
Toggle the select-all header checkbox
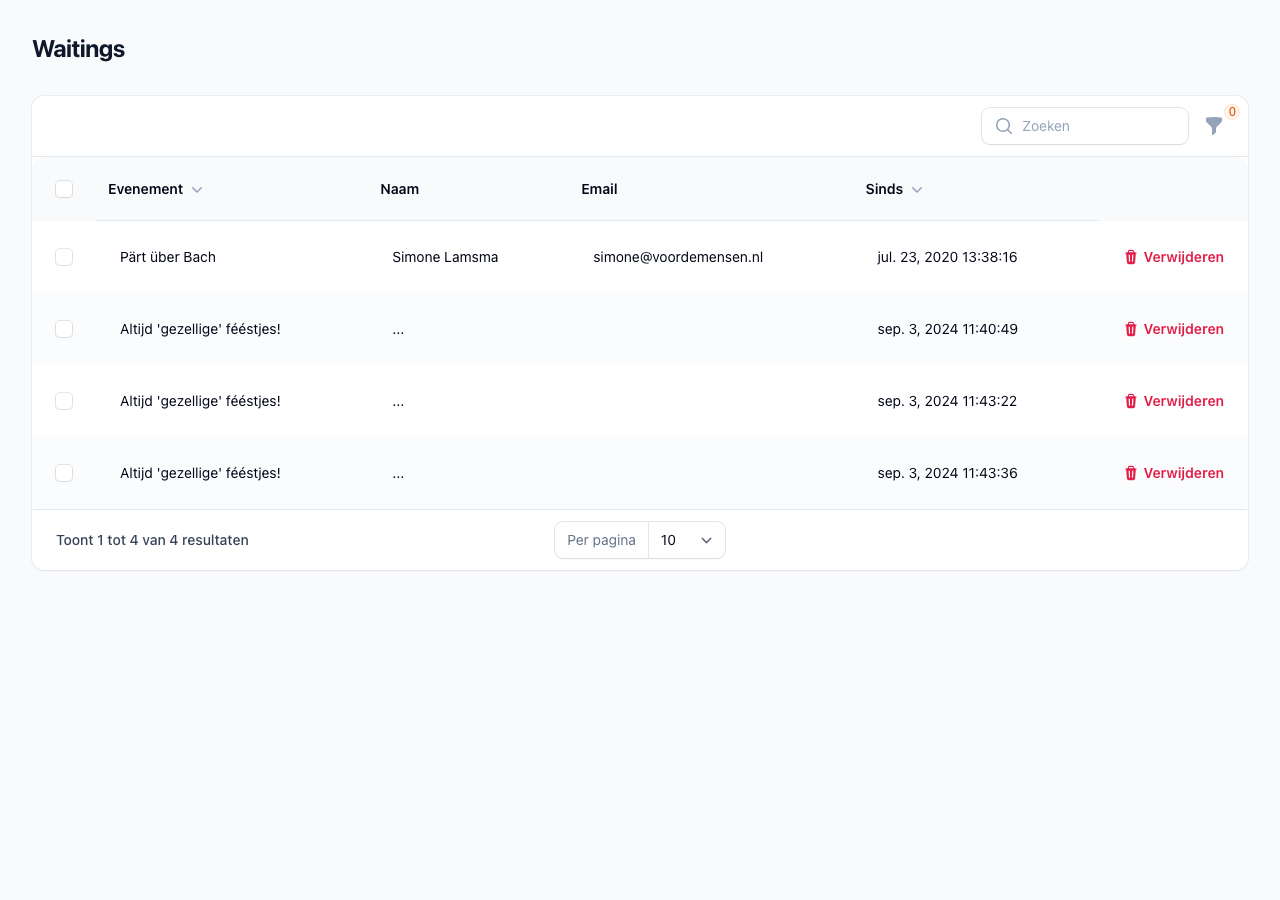pos(64,189)
